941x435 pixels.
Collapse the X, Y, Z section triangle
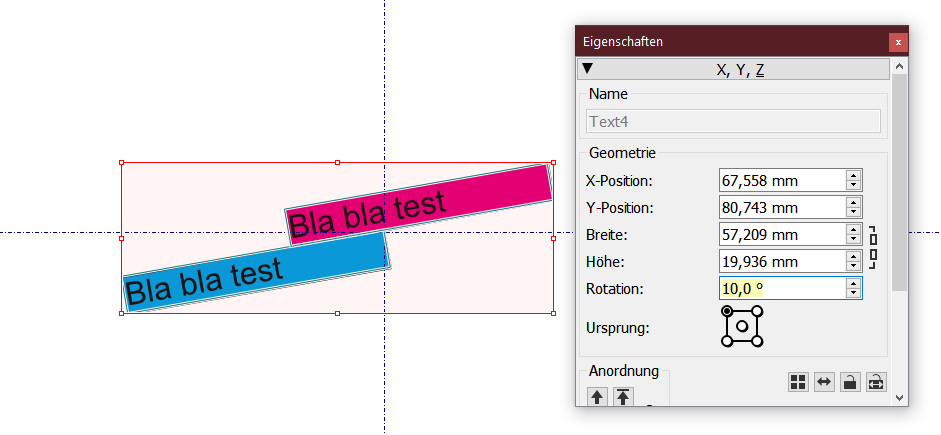coord(588,69)
